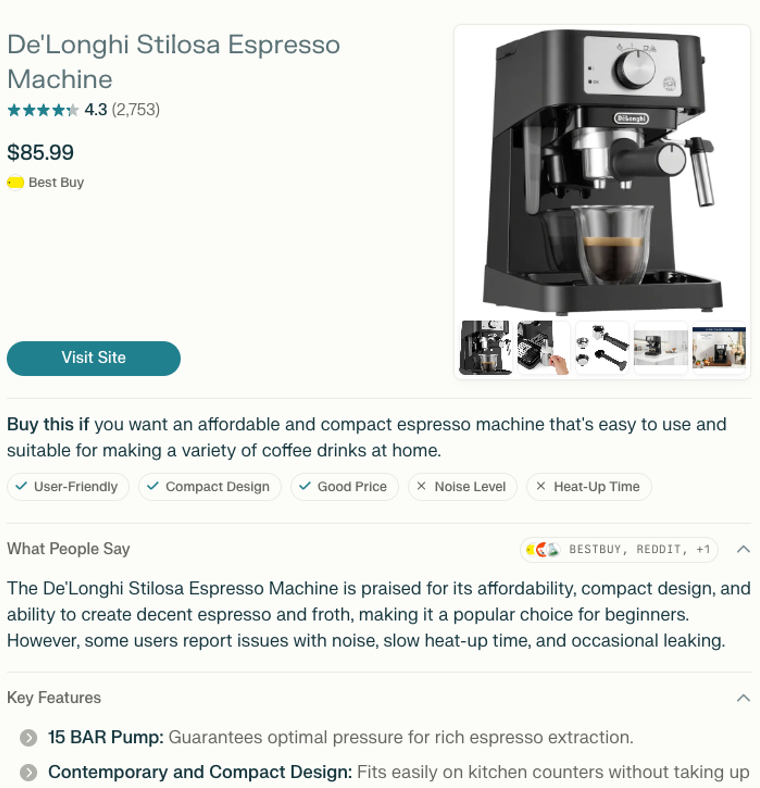Viewport: 760px width, 788px height.
Task: Select the Compact Design tag
Action: coord(210,486)
